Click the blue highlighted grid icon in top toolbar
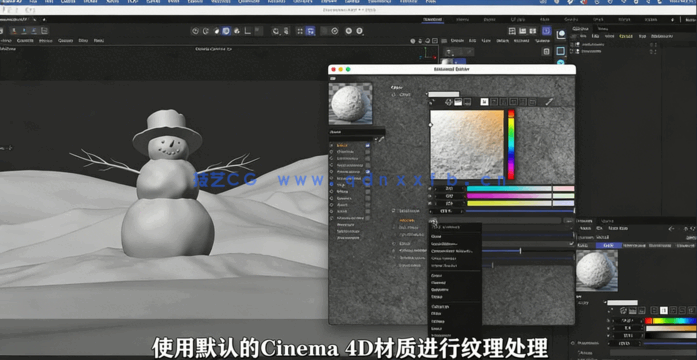 coord(311,31)
